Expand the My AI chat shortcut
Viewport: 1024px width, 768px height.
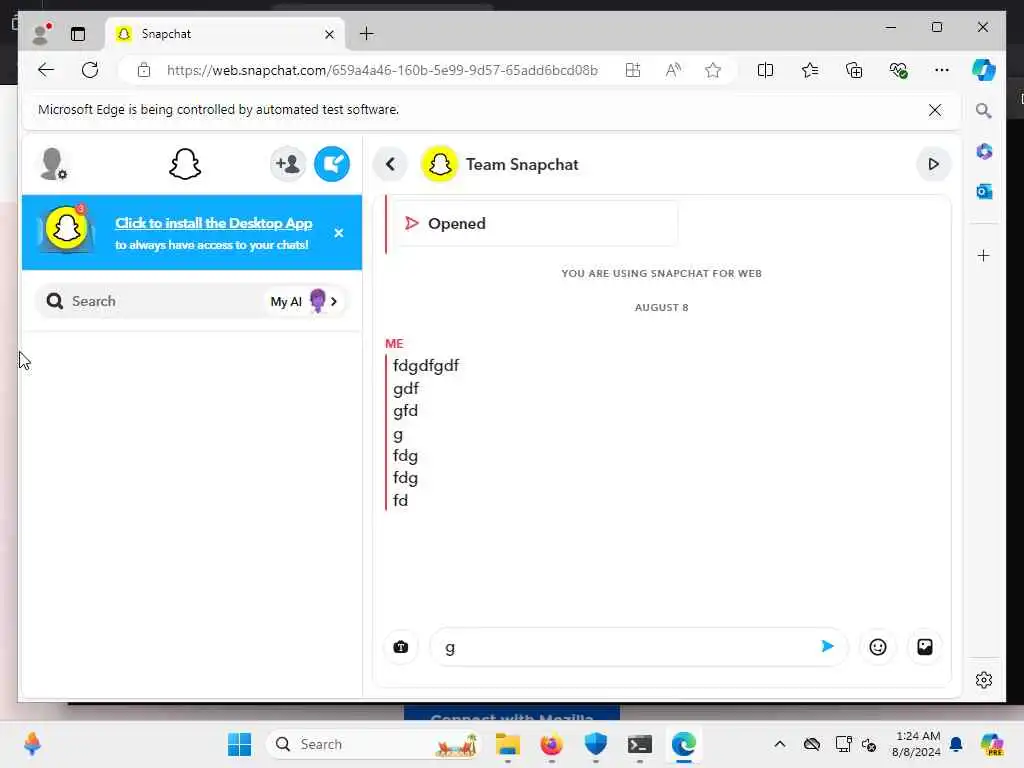point(304,301)
